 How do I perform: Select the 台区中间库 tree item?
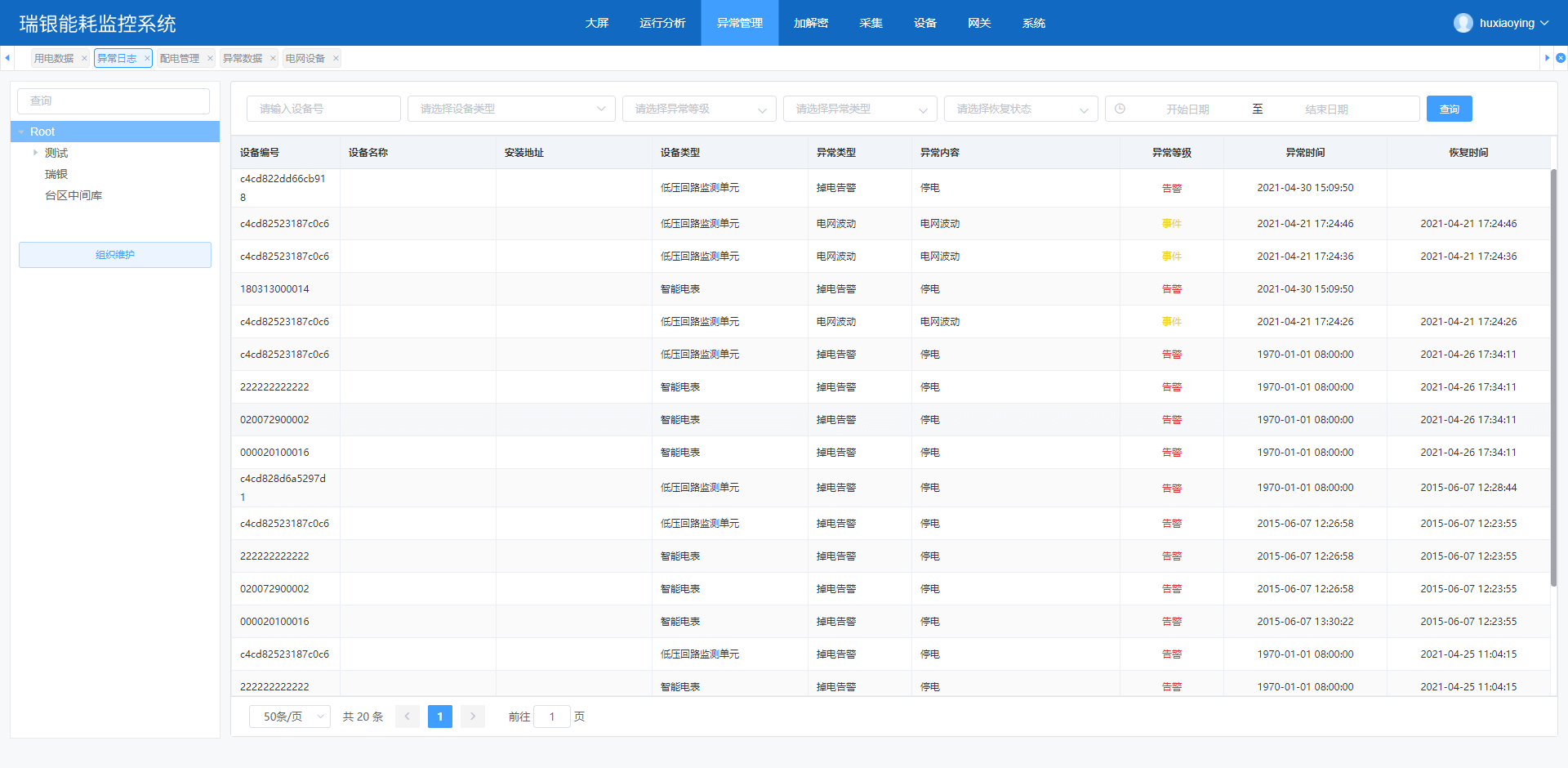point(73,195)
